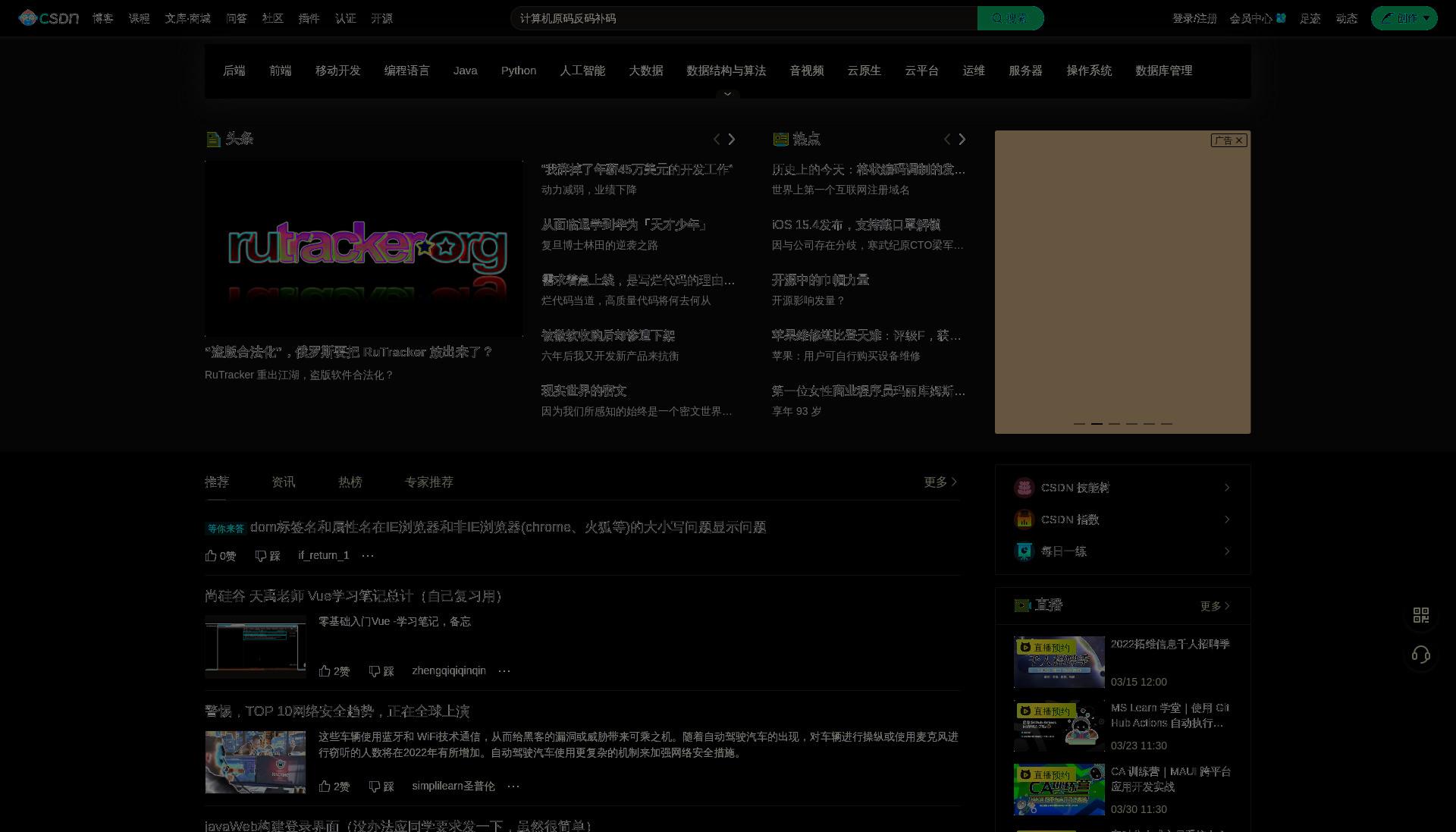Viewport: 1456px width, 832px height.
Task: Open CA训练营 MAUI live thumbnail
Action: point(1059,790)
